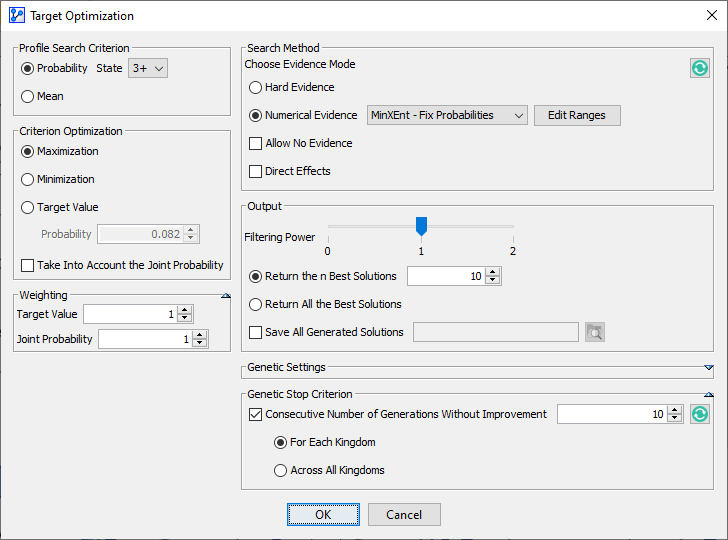Click the Joint Probability weight input field
The width and height of the screenshot is (728, 540).
coord(146,339)
